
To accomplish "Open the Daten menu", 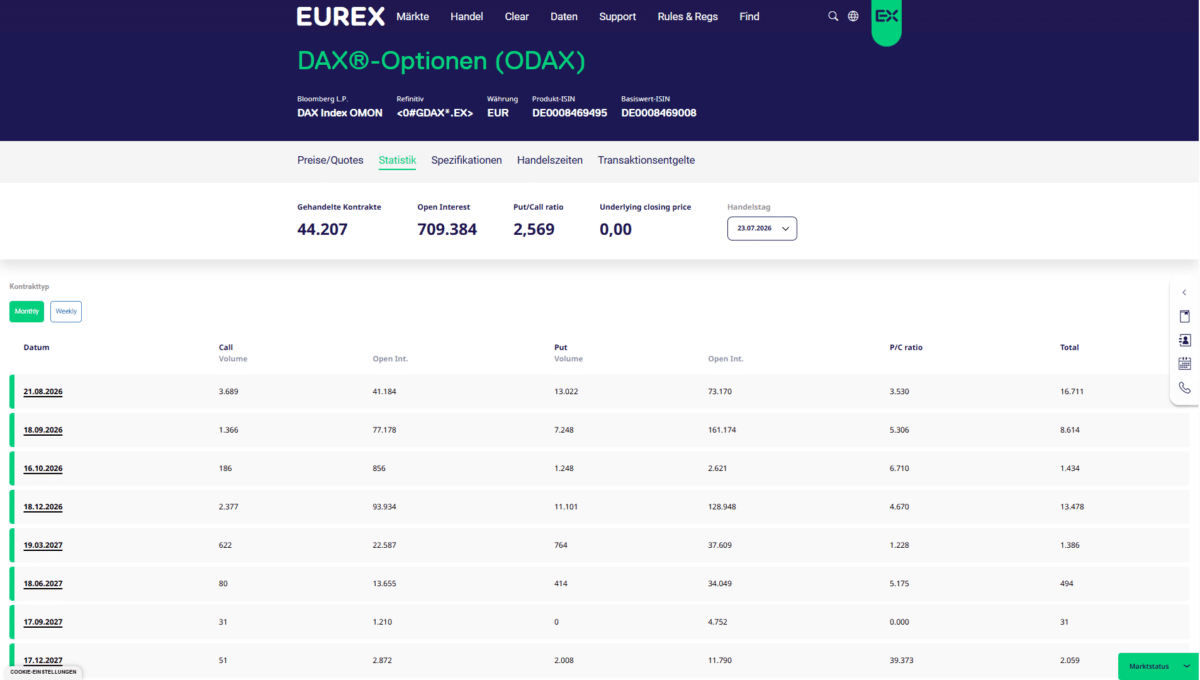I will (x=564, y=17).
